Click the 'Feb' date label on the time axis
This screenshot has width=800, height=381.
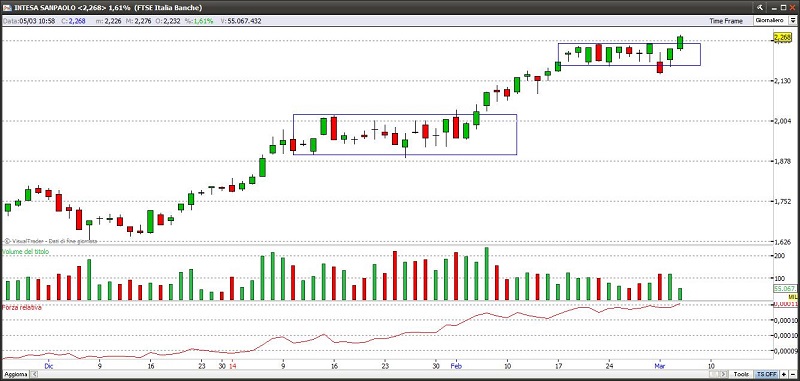click(455, 366)
